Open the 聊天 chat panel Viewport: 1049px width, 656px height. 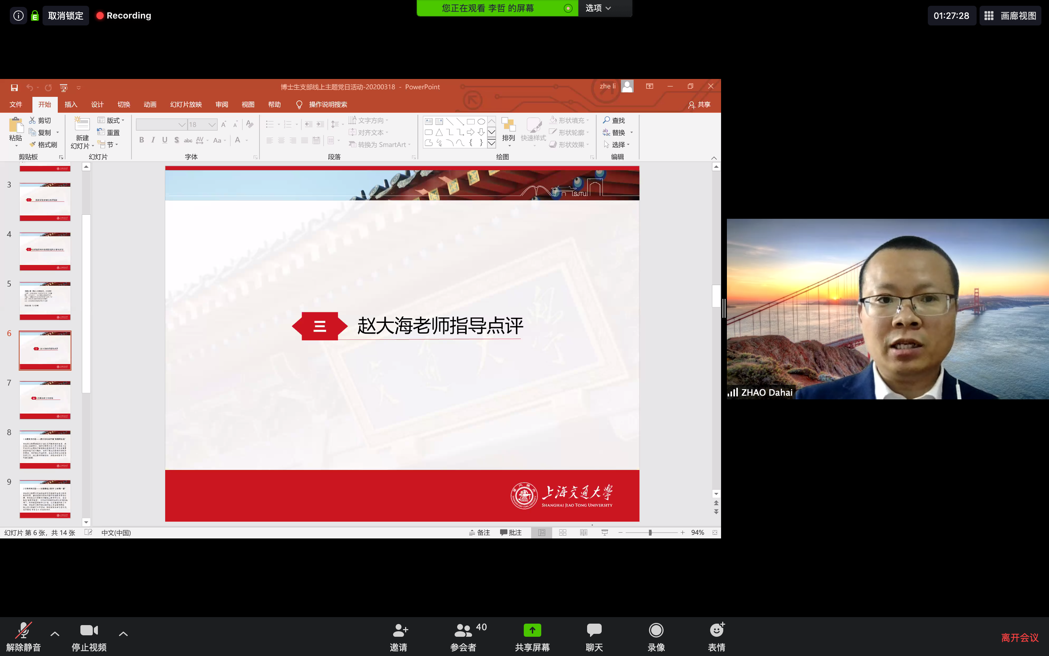click(x=594, y=631)
